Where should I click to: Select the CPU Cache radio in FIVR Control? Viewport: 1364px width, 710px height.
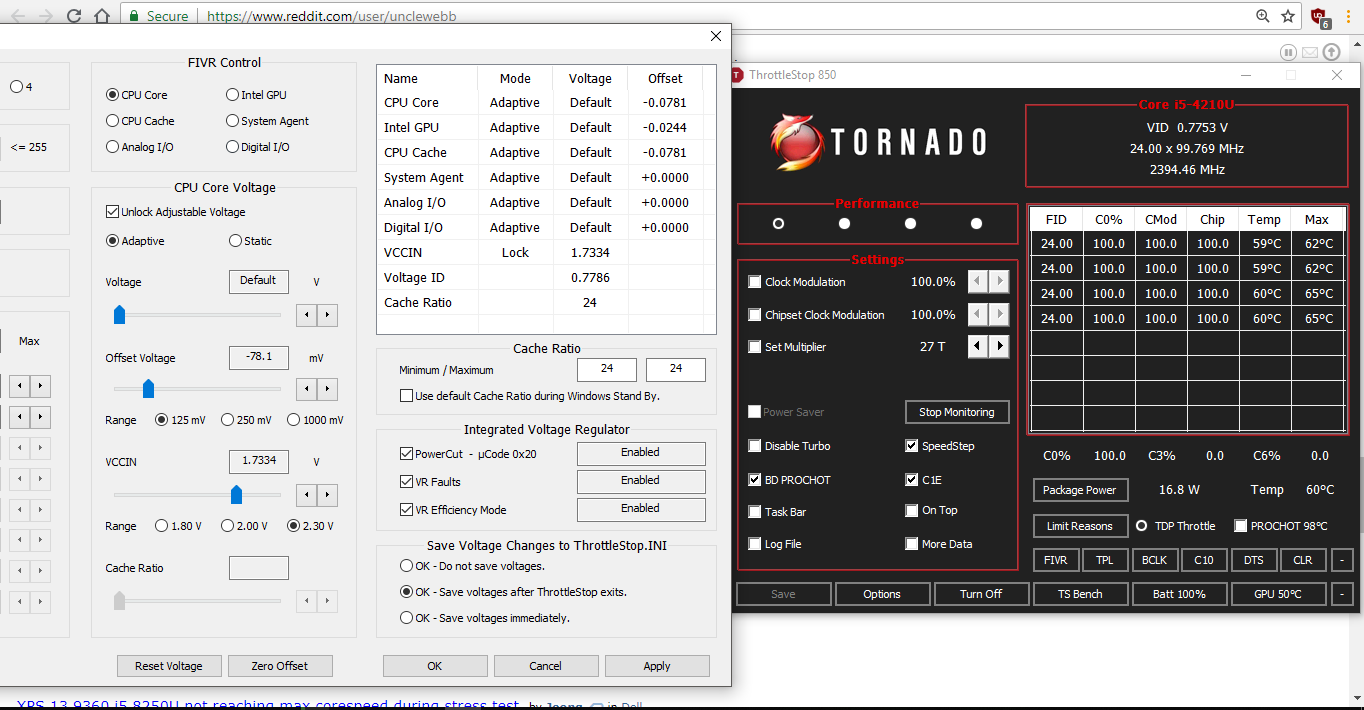(112, 121)
